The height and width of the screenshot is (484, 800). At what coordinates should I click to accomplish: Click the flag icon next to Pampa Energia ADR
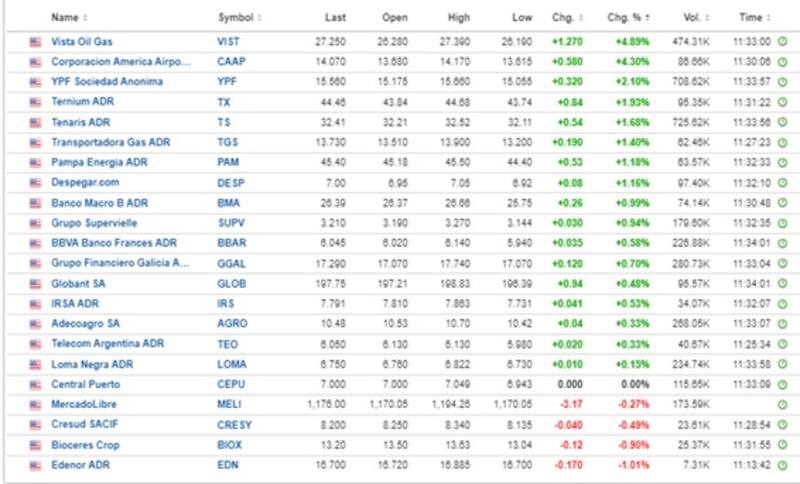click(36, 163)
